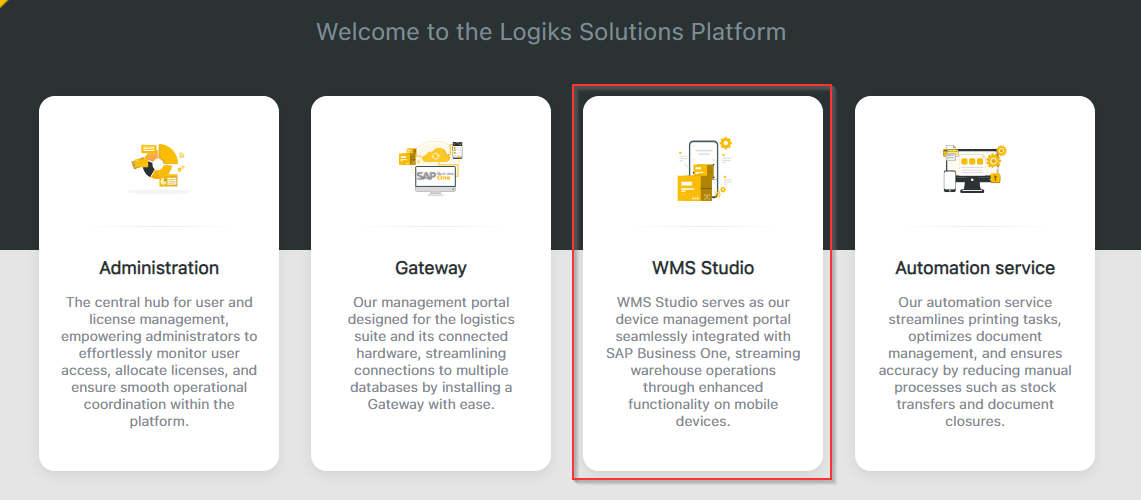
Task: Open the Gateway title link
Action: tap(431, 268)
